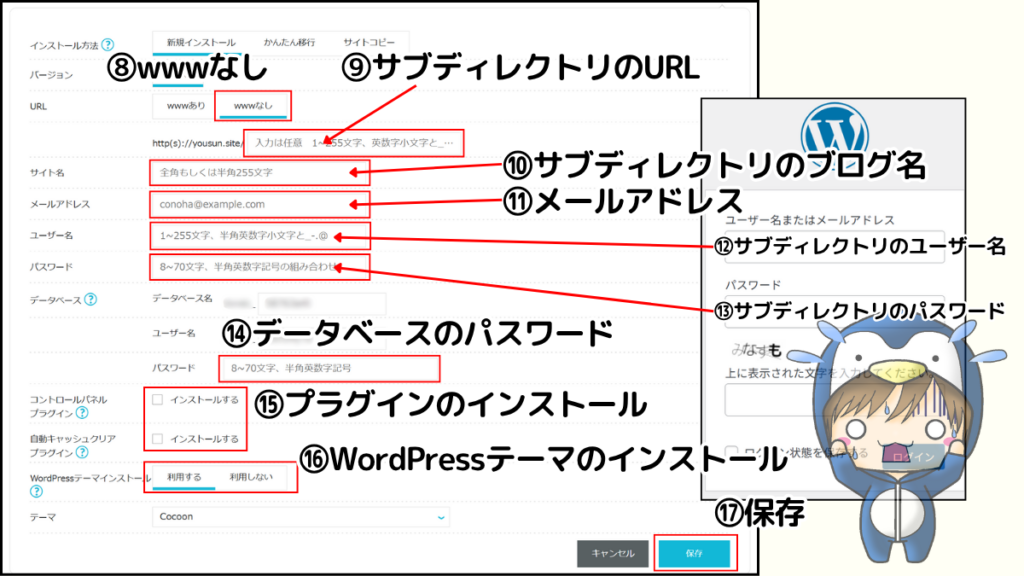
Task: Click the http(s)://yousun.site/ URL prefix text
Action: click(x=197, y=143)
